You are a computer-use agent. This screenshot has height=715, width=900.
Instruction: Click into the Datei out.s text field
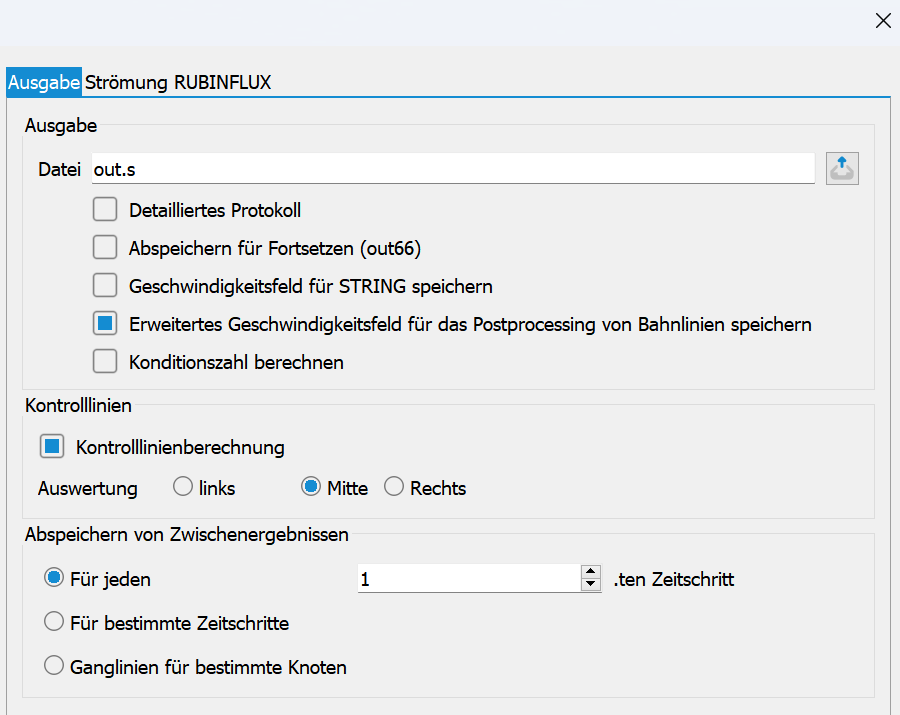450,169
